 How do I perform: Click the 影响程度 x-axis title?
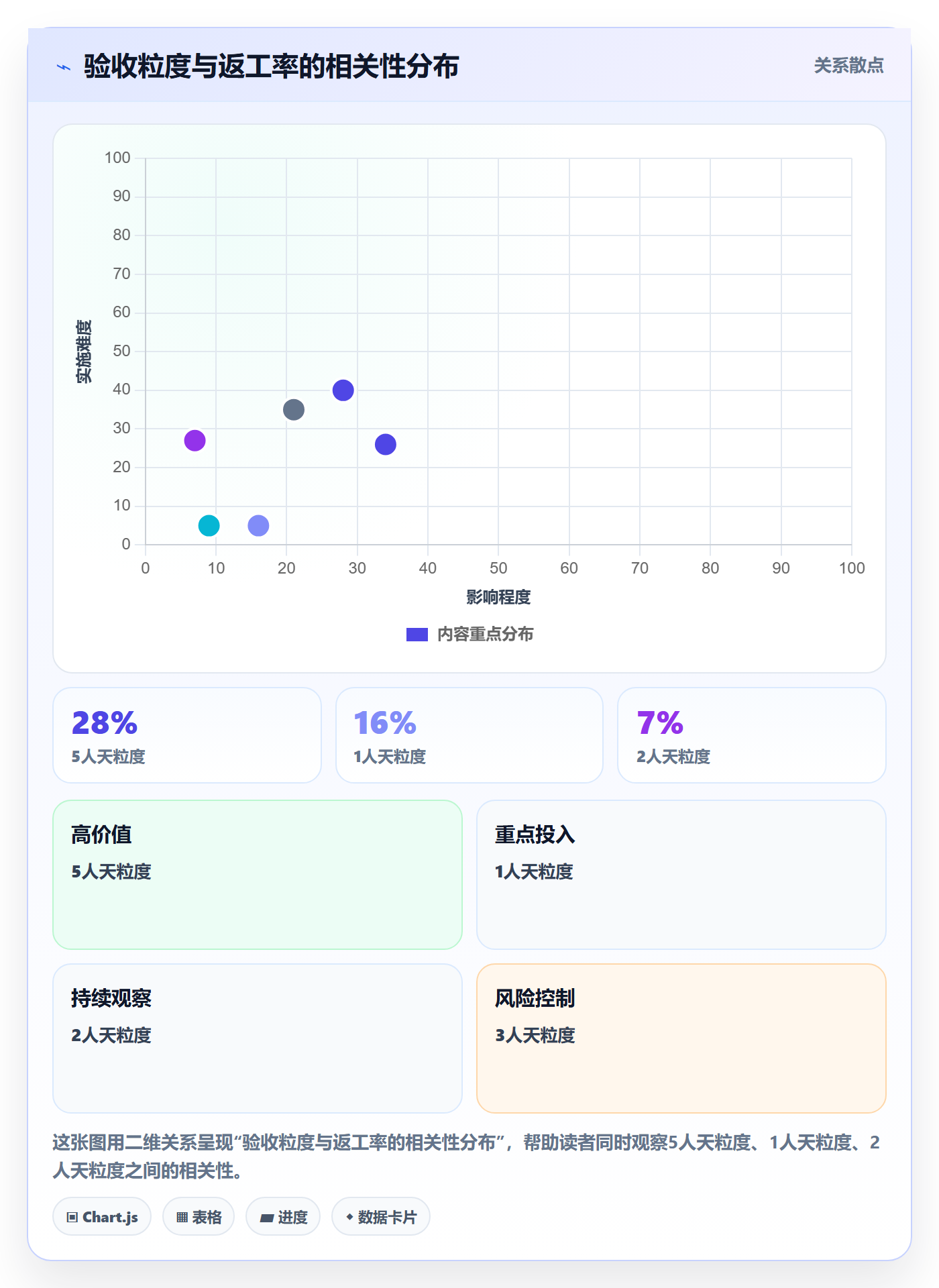[x=498, y=597]
